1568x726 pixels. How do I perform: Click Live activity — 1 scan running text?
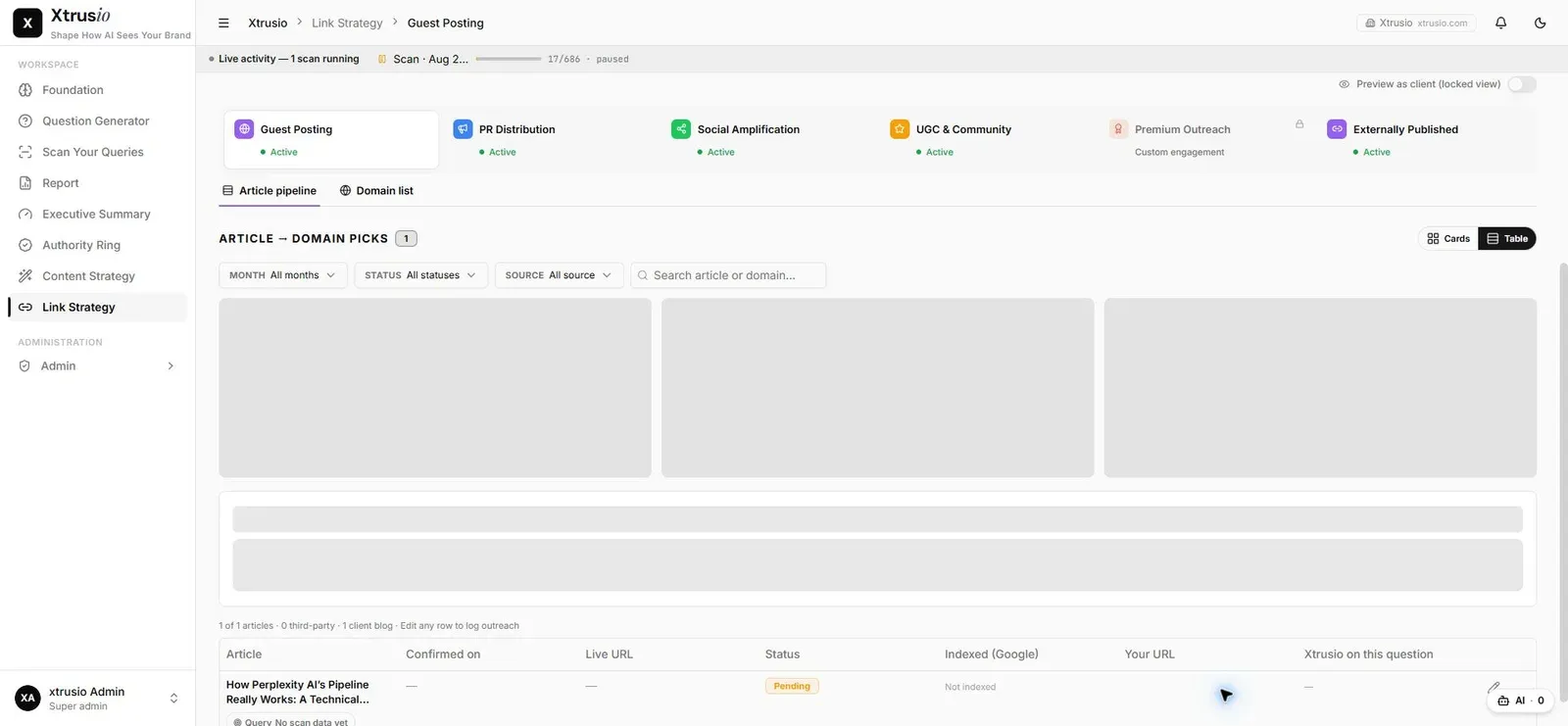click(289, 59)
